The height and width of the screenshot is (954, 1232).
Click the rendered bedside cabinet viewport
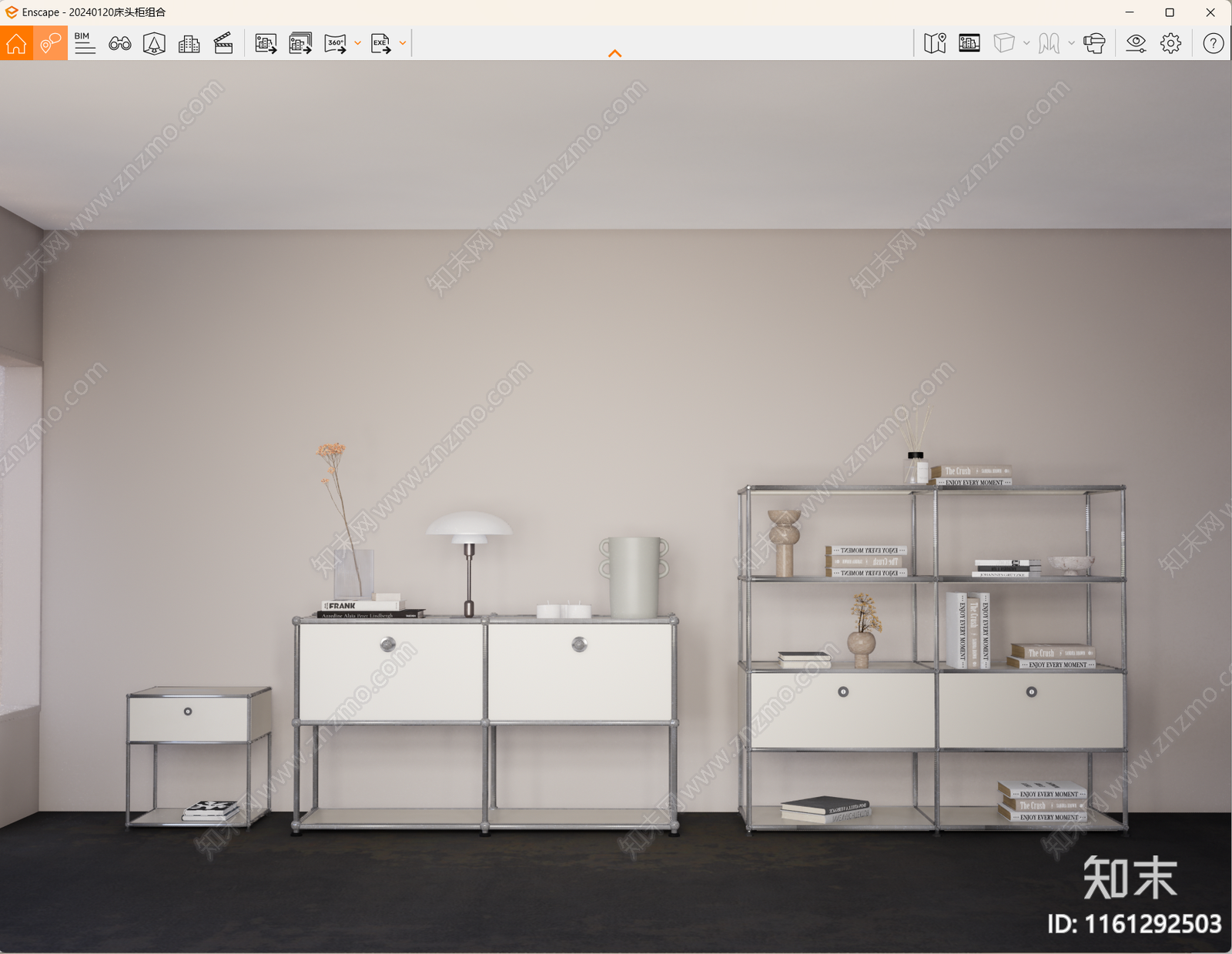point(616,507)
